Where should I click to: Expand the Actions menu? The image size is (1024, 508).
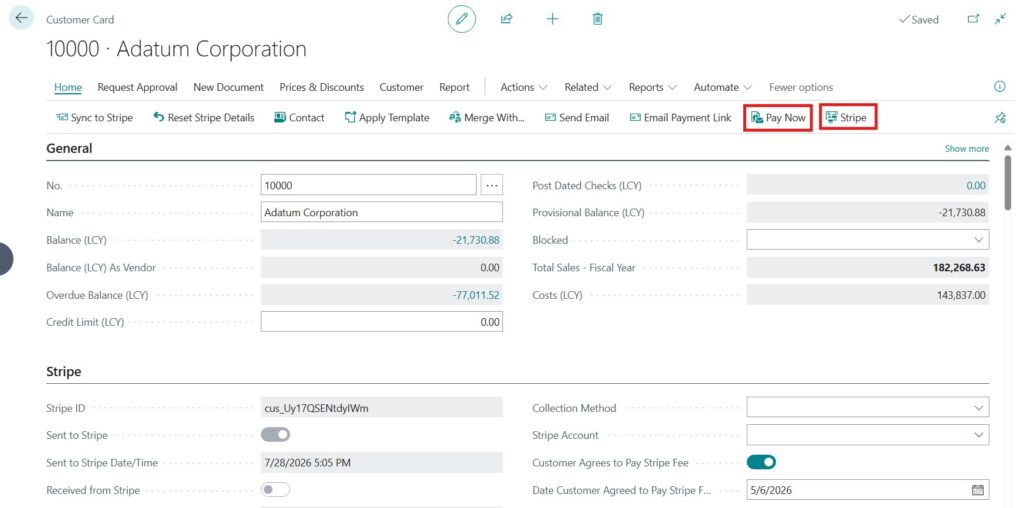[524, 87]
